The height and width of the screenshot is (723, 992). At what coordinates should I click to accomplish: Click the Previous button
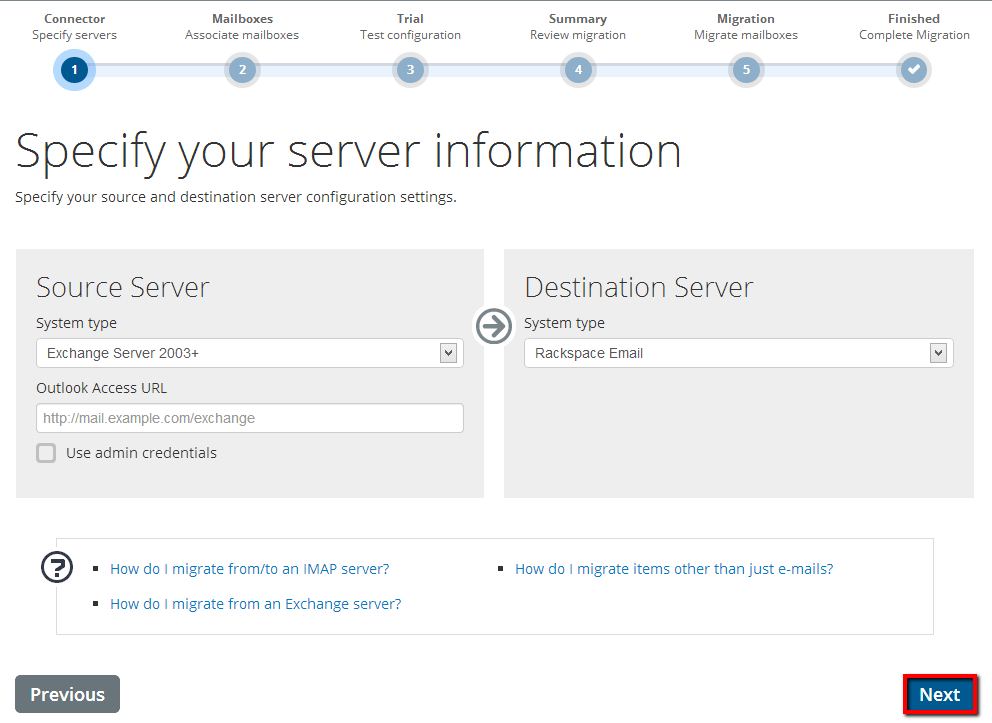point(67,695)
